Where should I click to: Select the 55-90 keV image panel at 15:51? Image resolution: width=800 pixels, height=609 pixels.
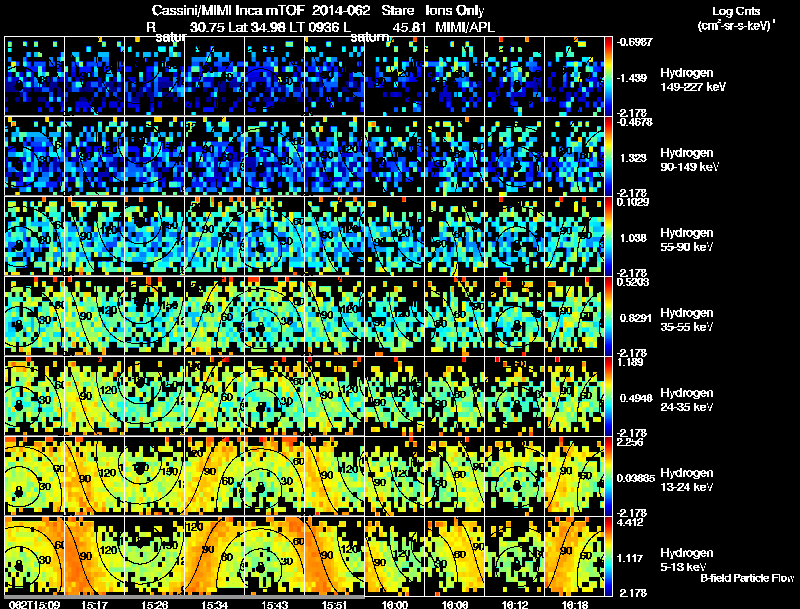pos(335,236)
